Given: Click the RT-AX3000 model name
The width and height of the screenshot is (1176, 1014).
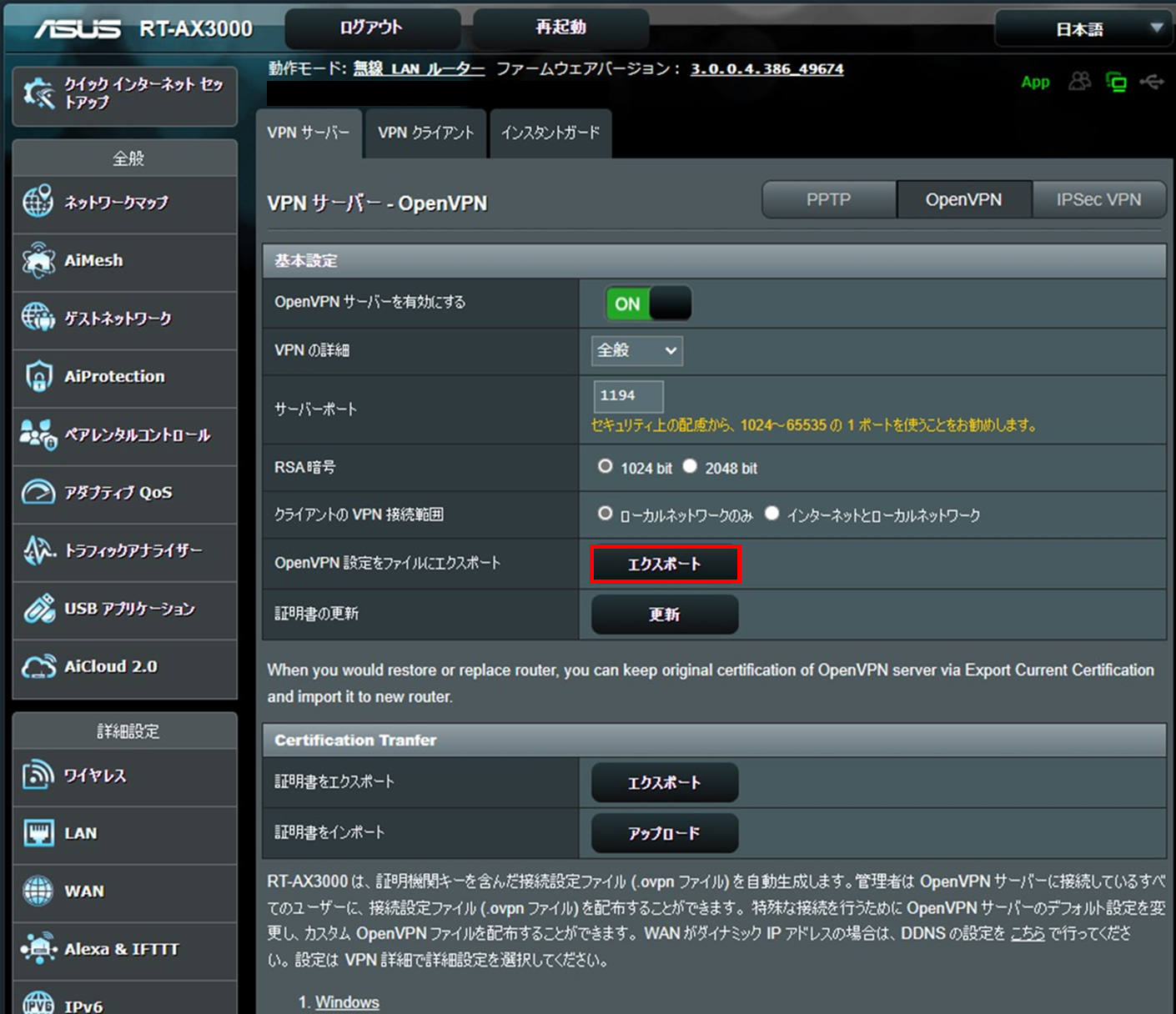Looking at the screenshot, I should [x=196, y=29].
